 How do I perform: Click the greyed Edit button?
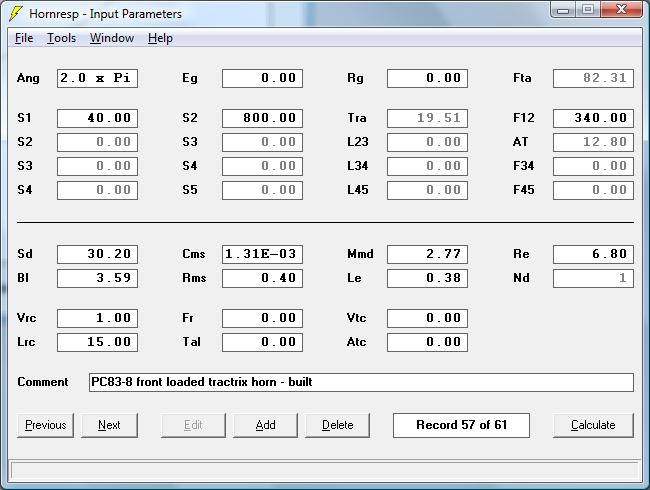click(193, 425)
